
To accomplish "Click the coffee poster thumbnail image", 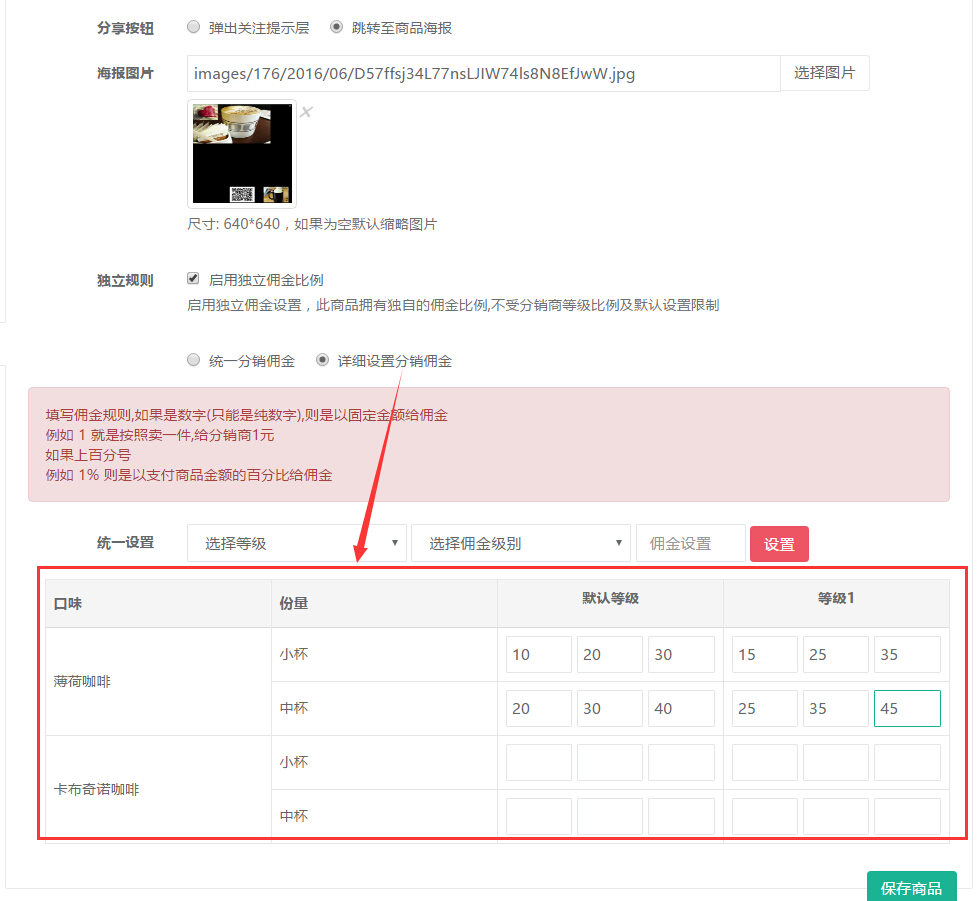I will coord(242,153).
